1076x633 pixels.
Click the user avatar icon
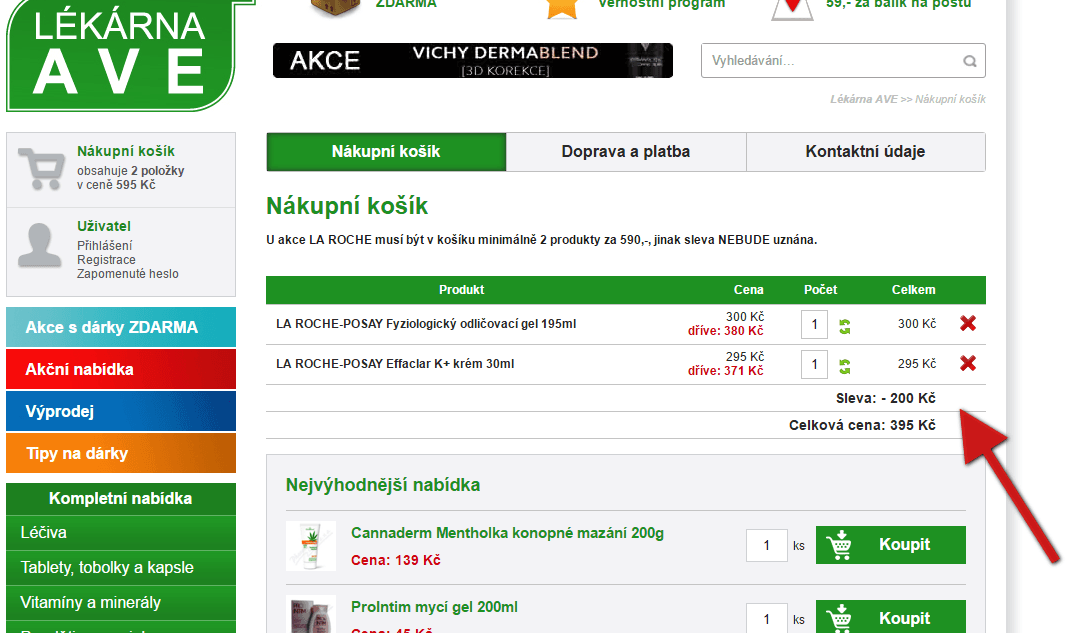(39, 244)
